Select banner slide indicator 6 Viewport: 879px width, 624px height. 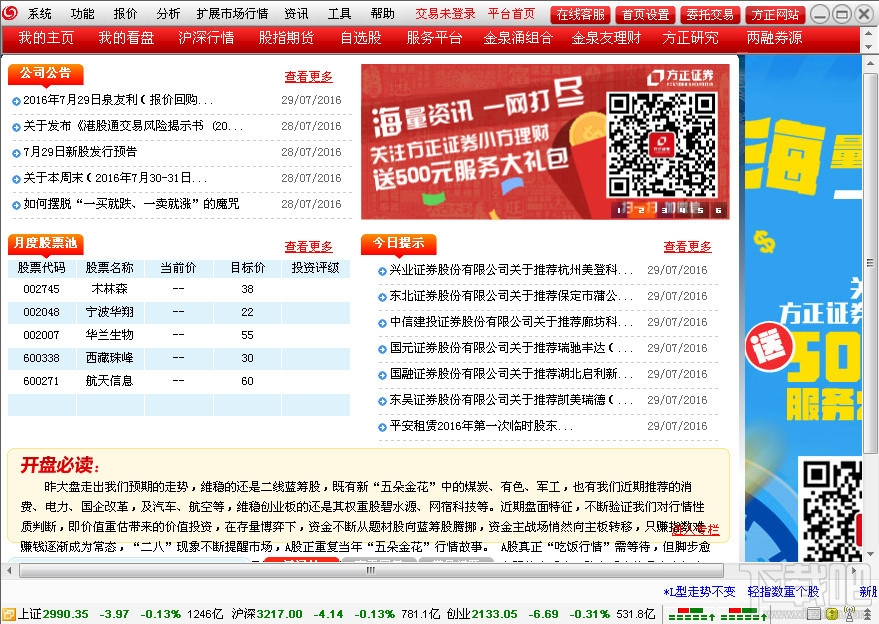click(718, 211)
